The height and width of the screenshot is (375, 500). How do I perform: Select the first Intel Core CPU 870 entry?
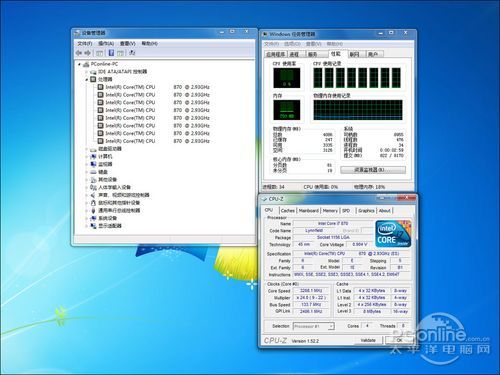click(153, 87)
